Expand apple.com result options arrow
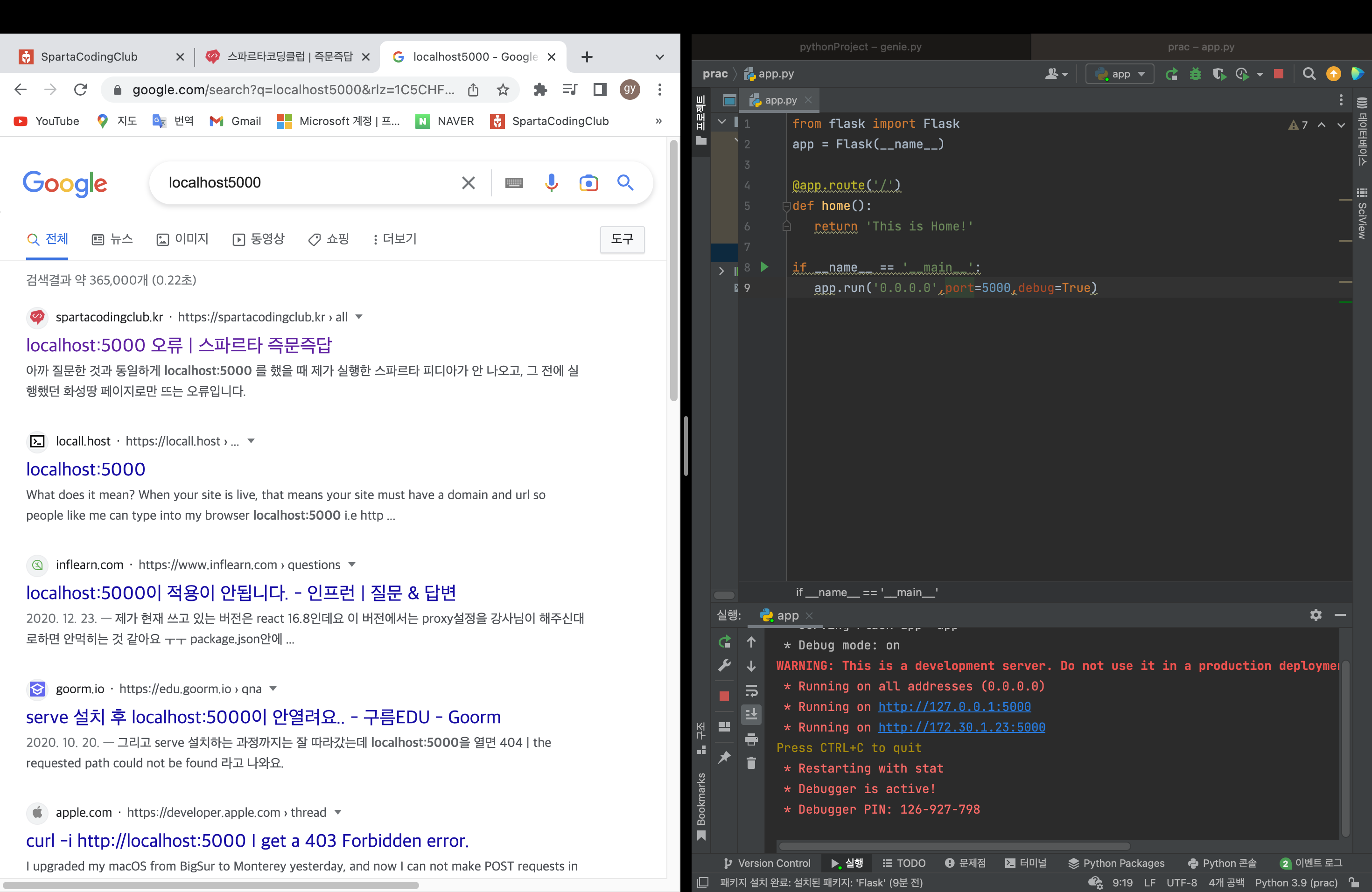 [338, 812]
